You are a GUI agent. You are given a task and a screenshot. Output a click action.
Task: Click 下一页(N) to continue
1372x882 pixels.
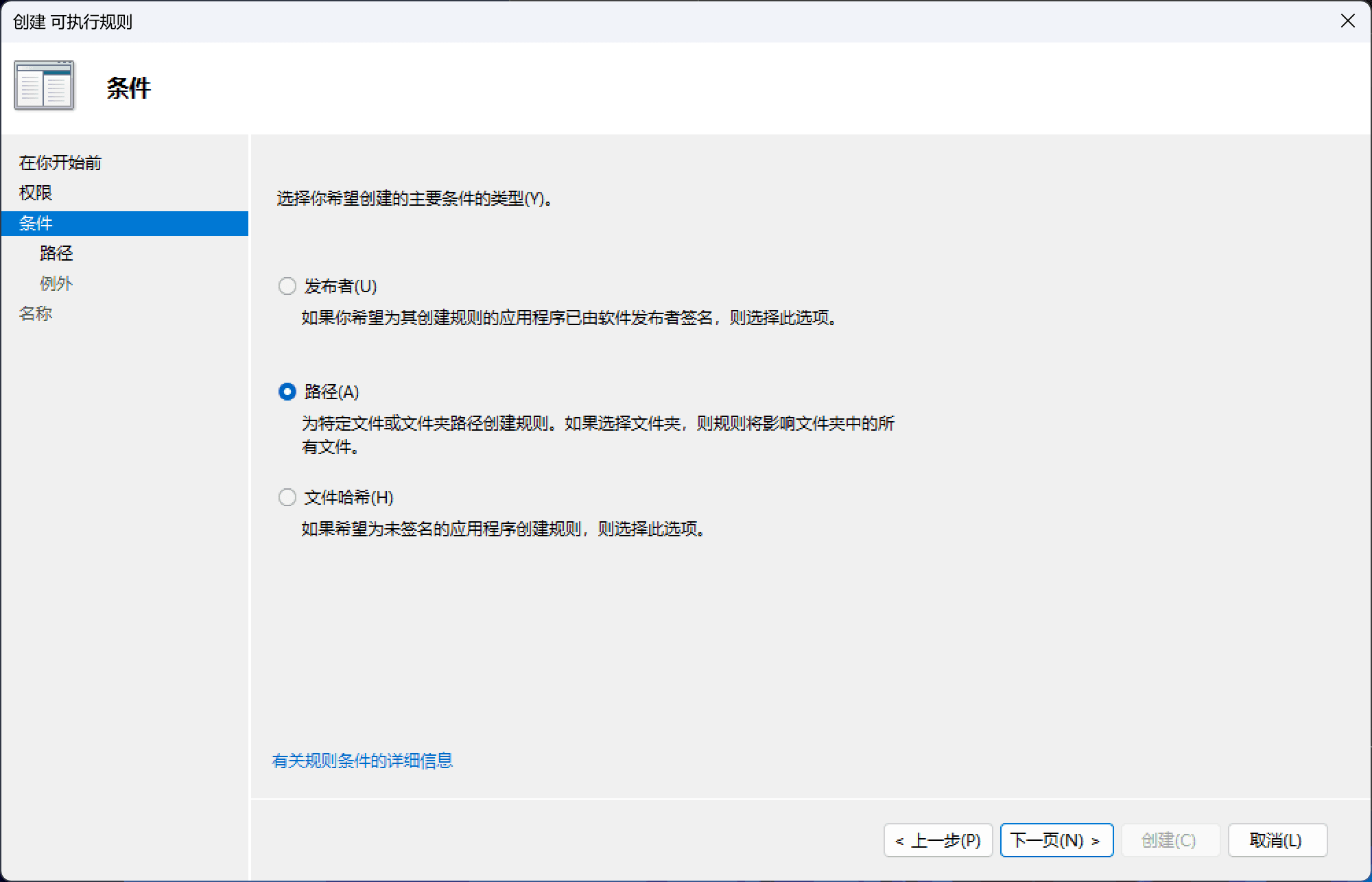click(x=1056, y=840)
